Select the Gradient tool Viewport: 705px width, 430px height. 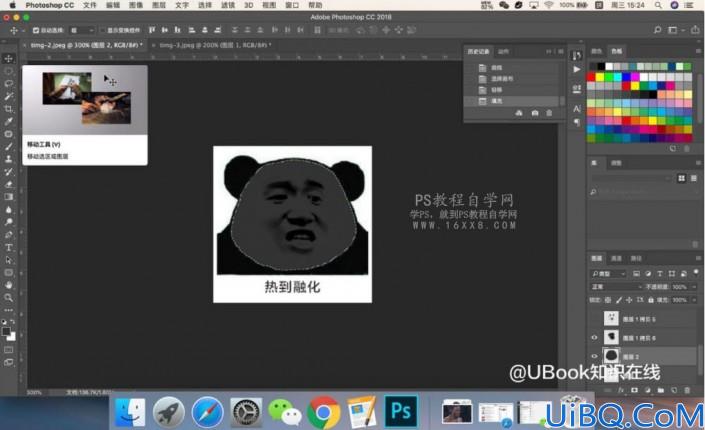point(9,197)
